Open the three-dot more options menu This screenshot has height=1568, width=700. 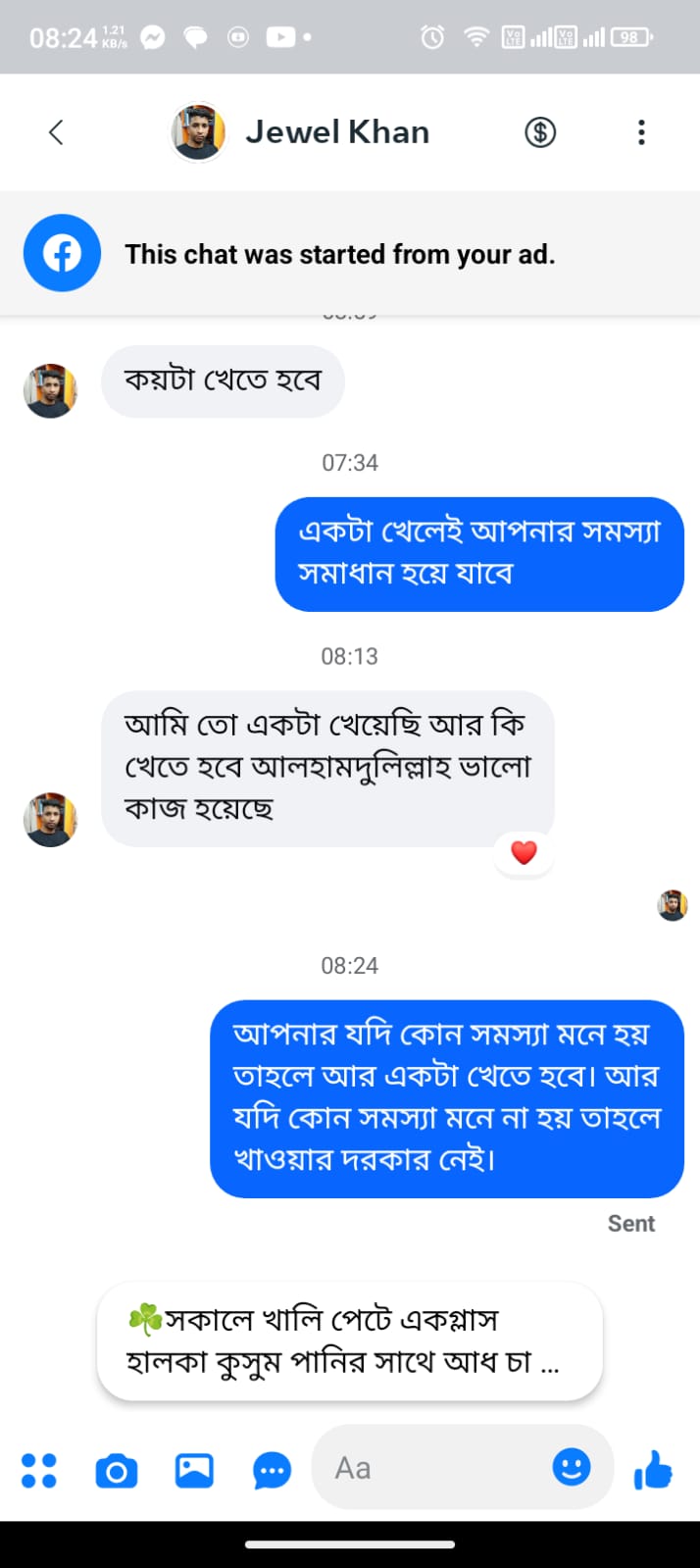(x=641, y=132)
